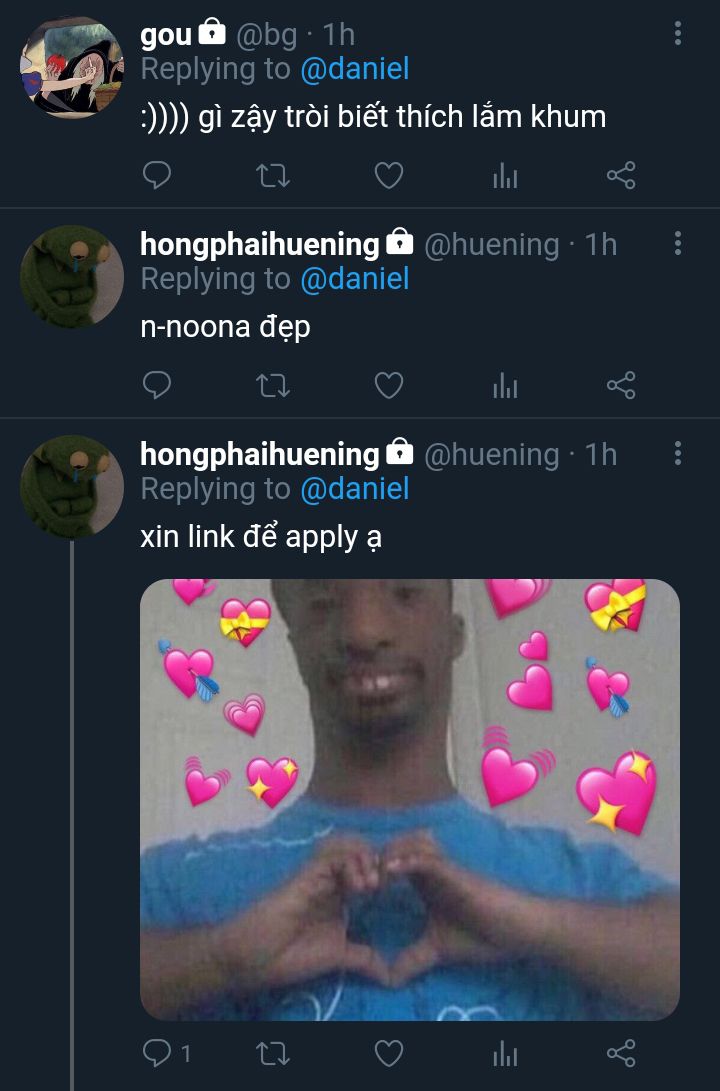Retweet gou's tweet
The width and height of the screenshot is (720, 1091).
point(273,175)
